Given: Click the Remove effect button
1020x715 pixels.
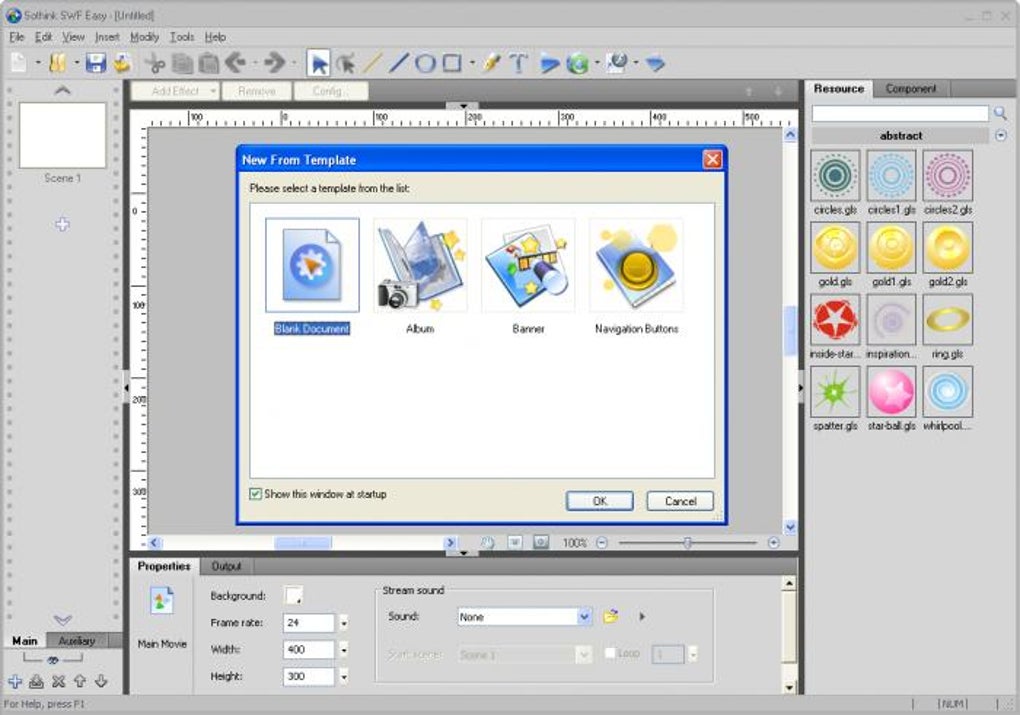Looking at the screenshot, I should pos(256,91).
